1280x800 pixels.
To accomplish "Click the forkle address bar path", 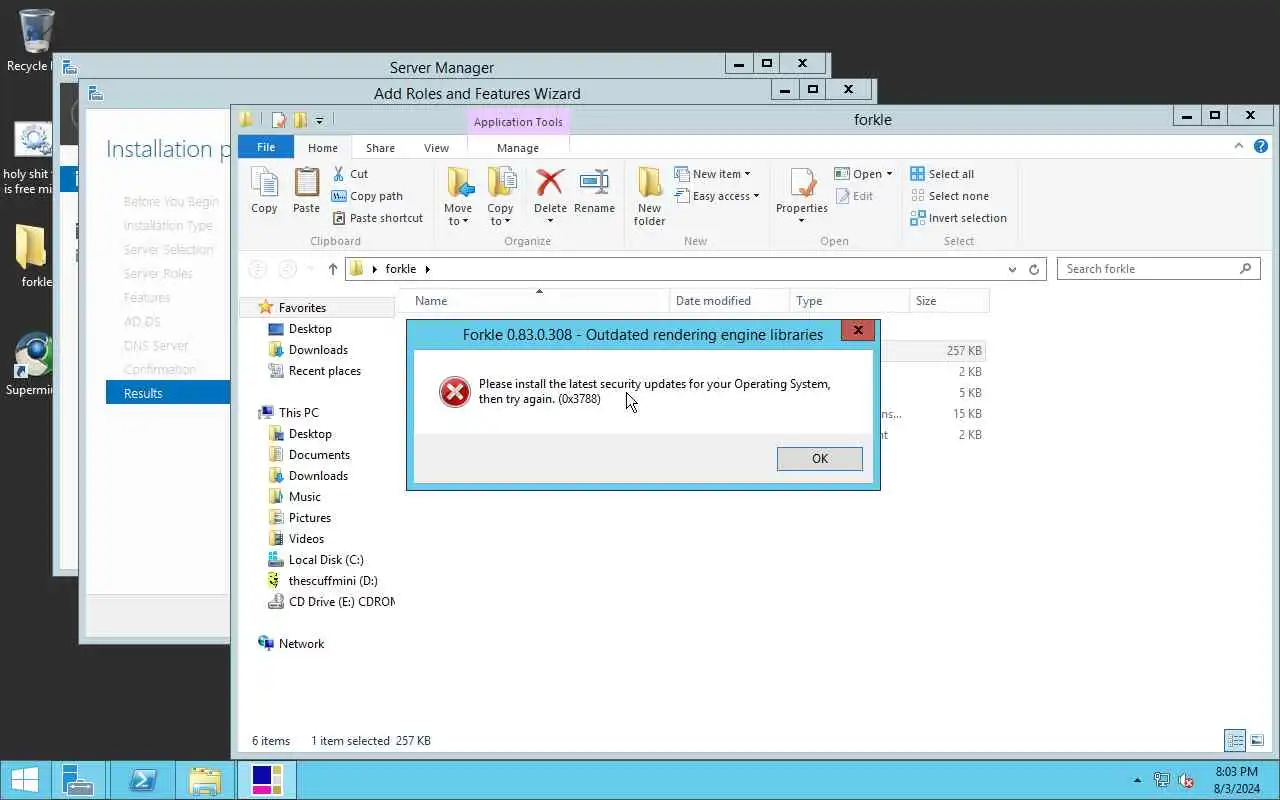I will [x=400, y=269].
